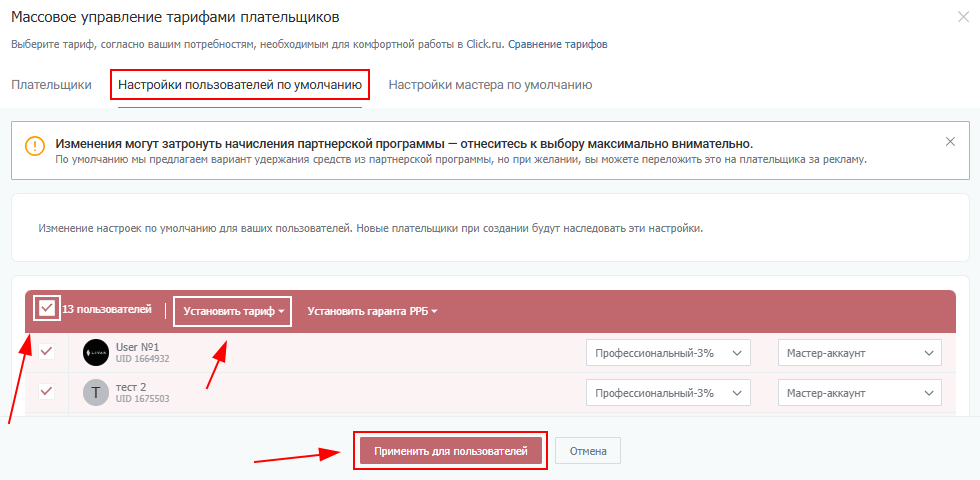
Task: Uncheck the User №1 row checkbox
Action: pyautogui.click(x=46, y=351)
